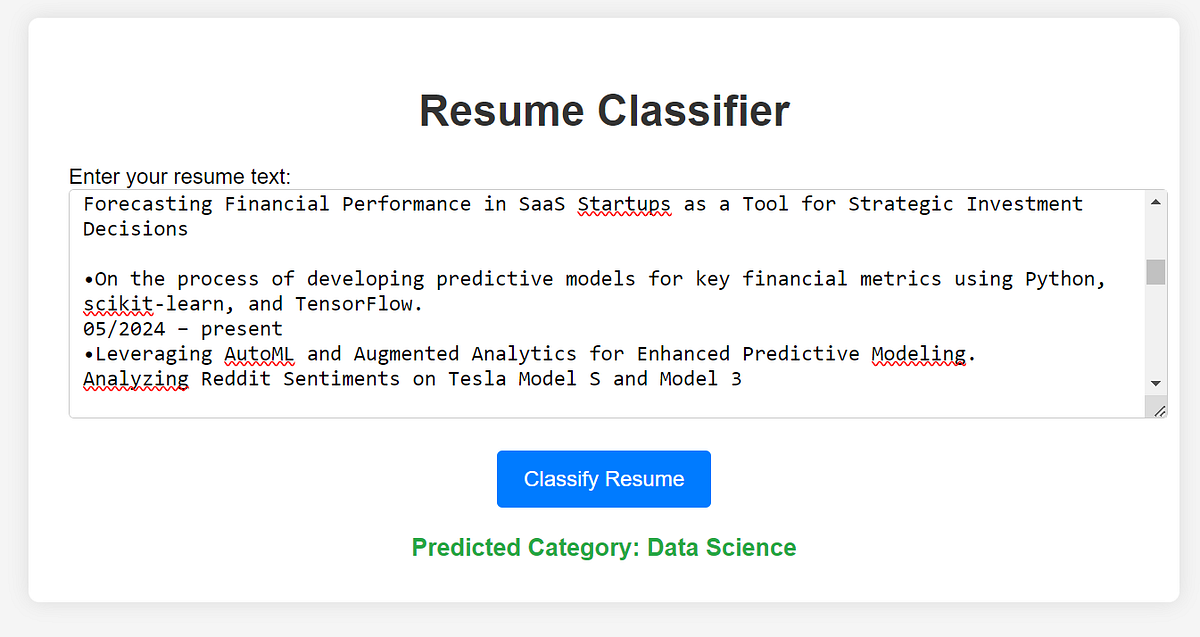The width and height of the screenshot is (1200, 637).
Task: Click the 'Predicted Category: Data Science' result text
Action: coord(603,547)
